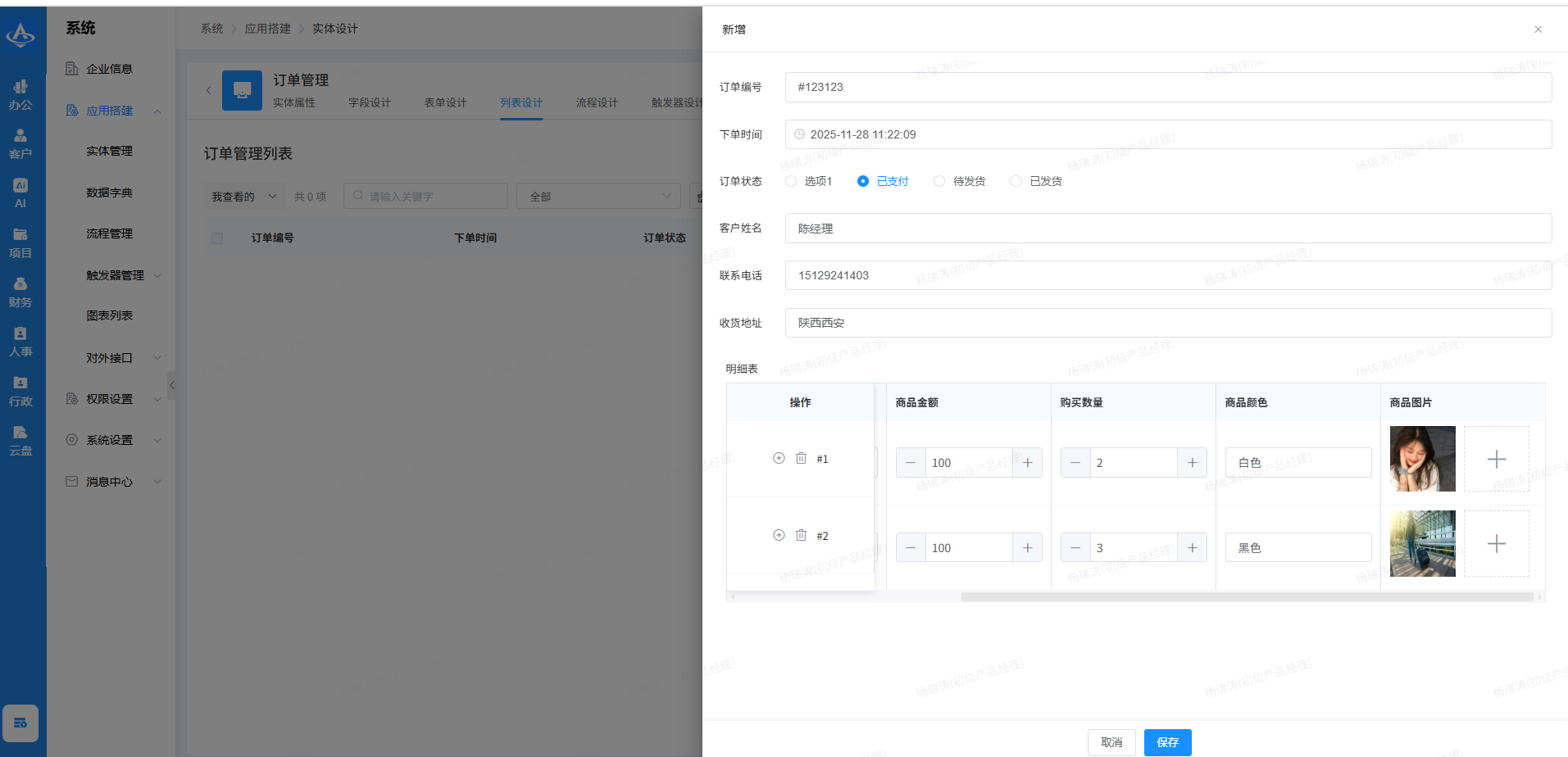Click the 保存 button
This screenshot has height=757, width=1568.
coord(1167,742)
